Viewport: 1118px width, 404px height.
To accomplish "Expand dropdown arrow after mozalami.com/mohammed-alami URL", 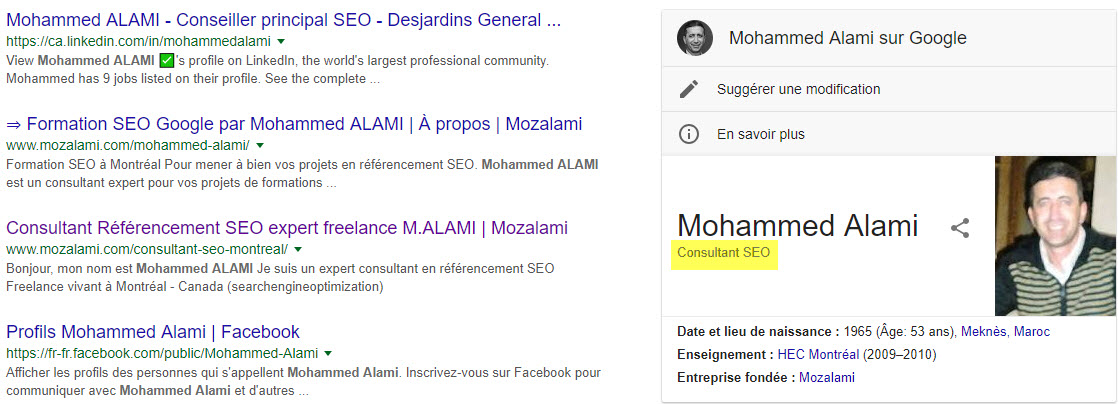I will pos(259,146).
